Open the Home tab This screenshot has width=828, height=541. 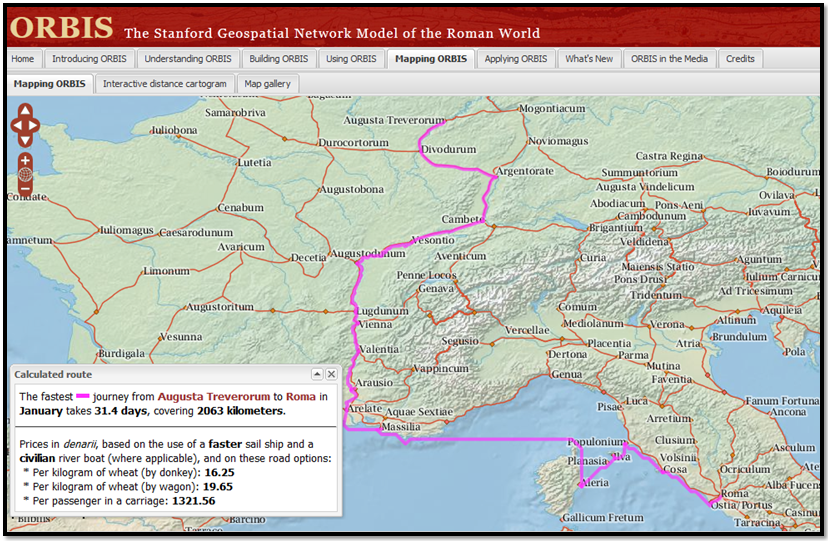23,59
